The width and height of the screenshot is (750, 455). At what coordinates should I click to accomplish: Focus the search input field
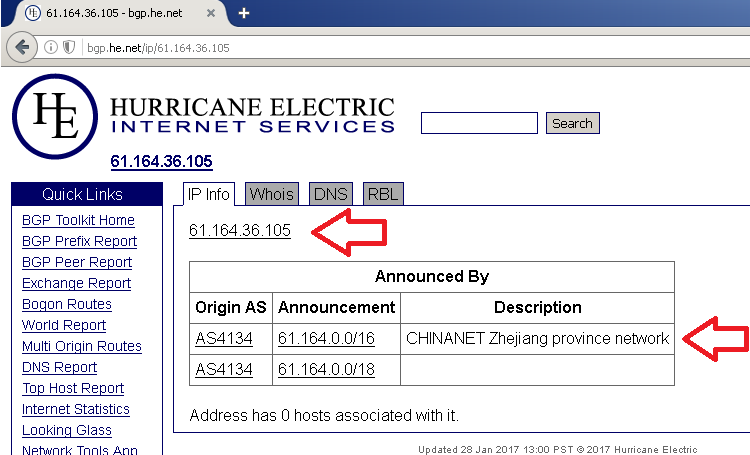pos(479,123)
